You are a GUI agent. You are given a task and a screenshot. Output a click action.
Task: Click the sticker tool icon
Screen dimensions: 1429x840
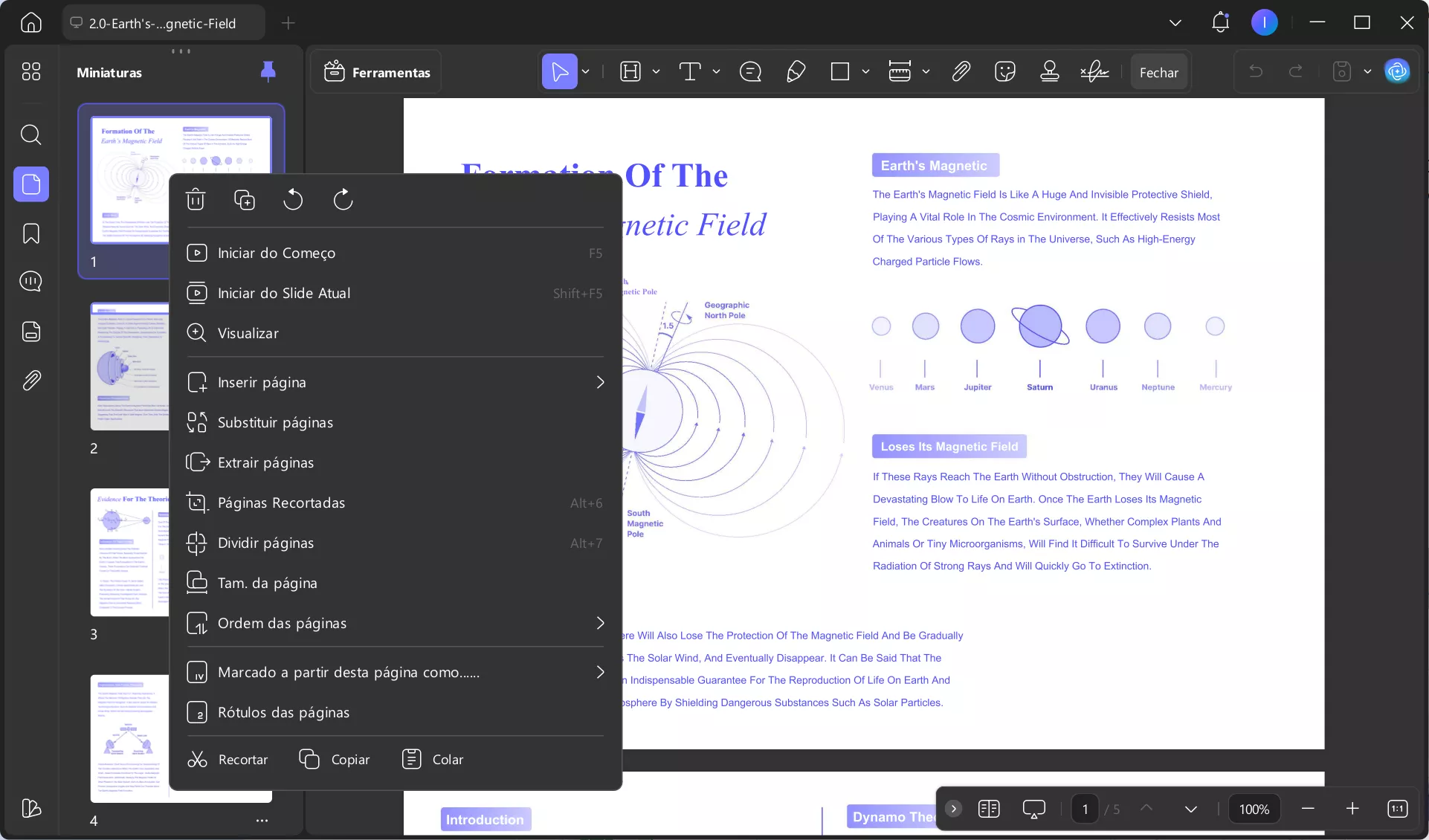click(1004, 71)
